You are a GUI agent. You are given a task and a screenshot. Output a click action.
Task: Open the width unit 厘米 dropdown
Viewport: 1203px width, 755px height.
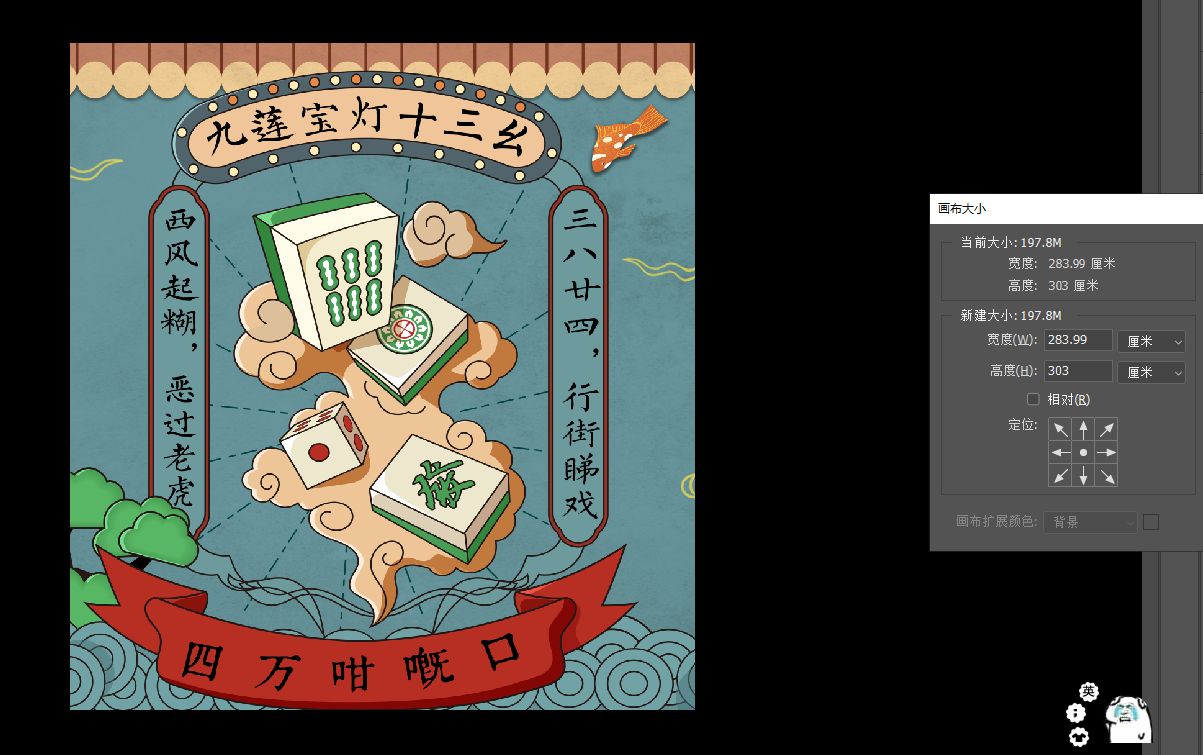point(1151,341)
